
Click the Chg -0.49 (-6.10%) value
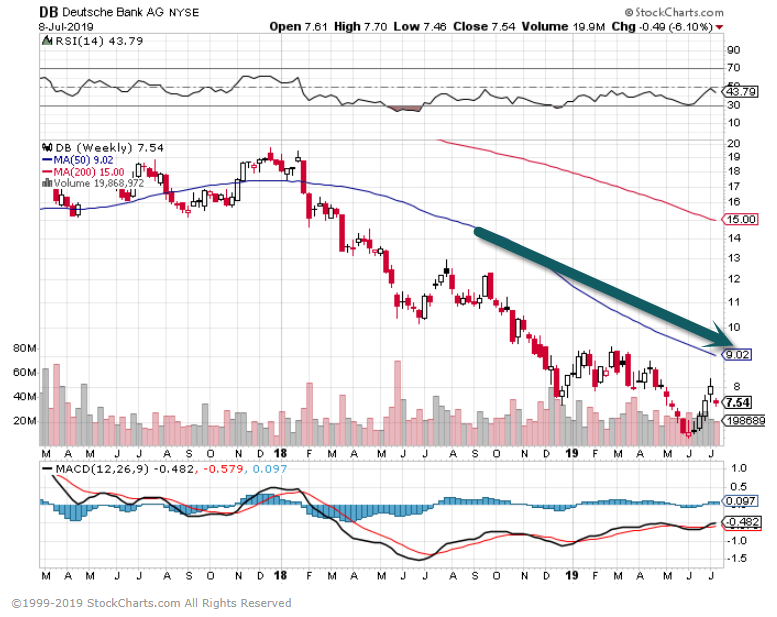tap(662, 27)
